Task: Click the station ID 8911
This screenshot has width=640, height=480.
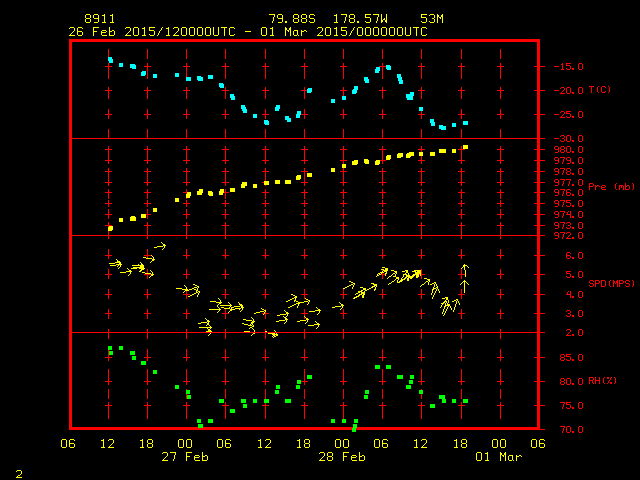Action: 100,19
